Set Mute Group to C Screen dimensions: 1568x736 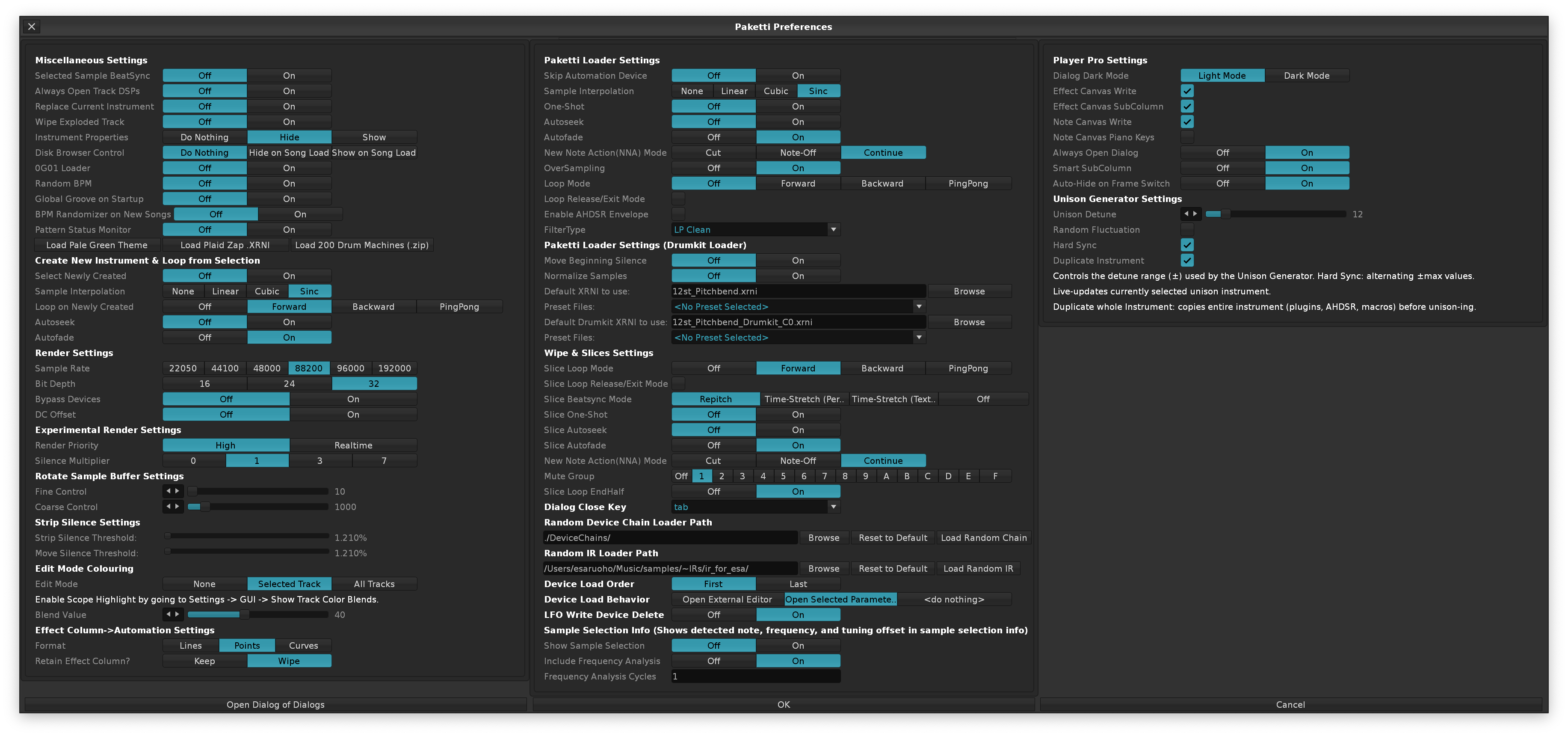coord(927,476)
